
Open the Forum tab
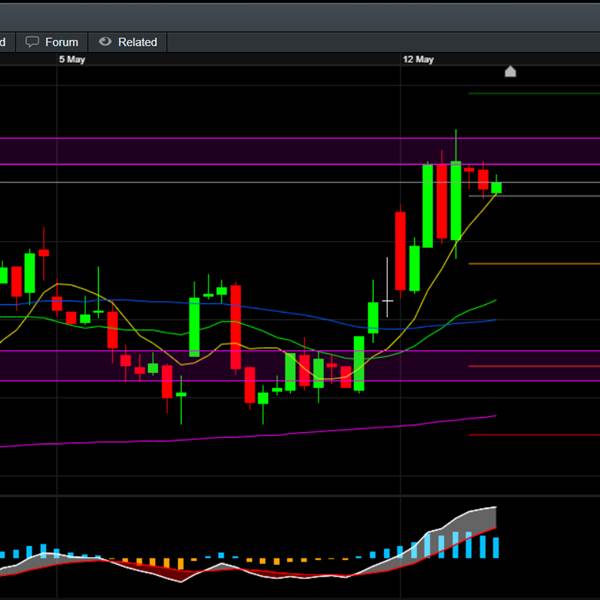[x=52, y=42]
